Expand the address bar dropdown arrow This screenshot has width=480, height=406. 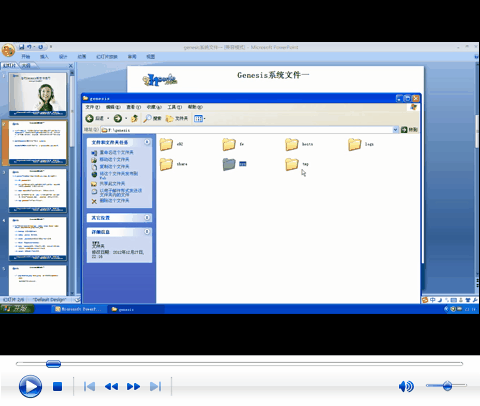[395, 130]
